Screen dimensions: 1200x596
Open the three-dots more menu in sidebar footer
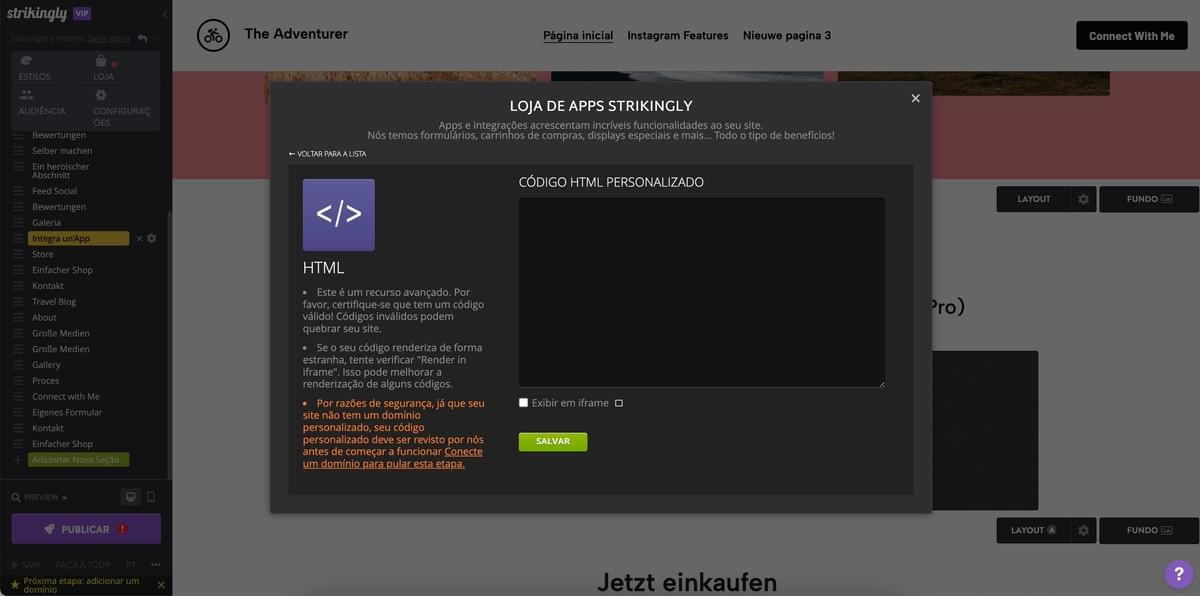coord(155,564)
